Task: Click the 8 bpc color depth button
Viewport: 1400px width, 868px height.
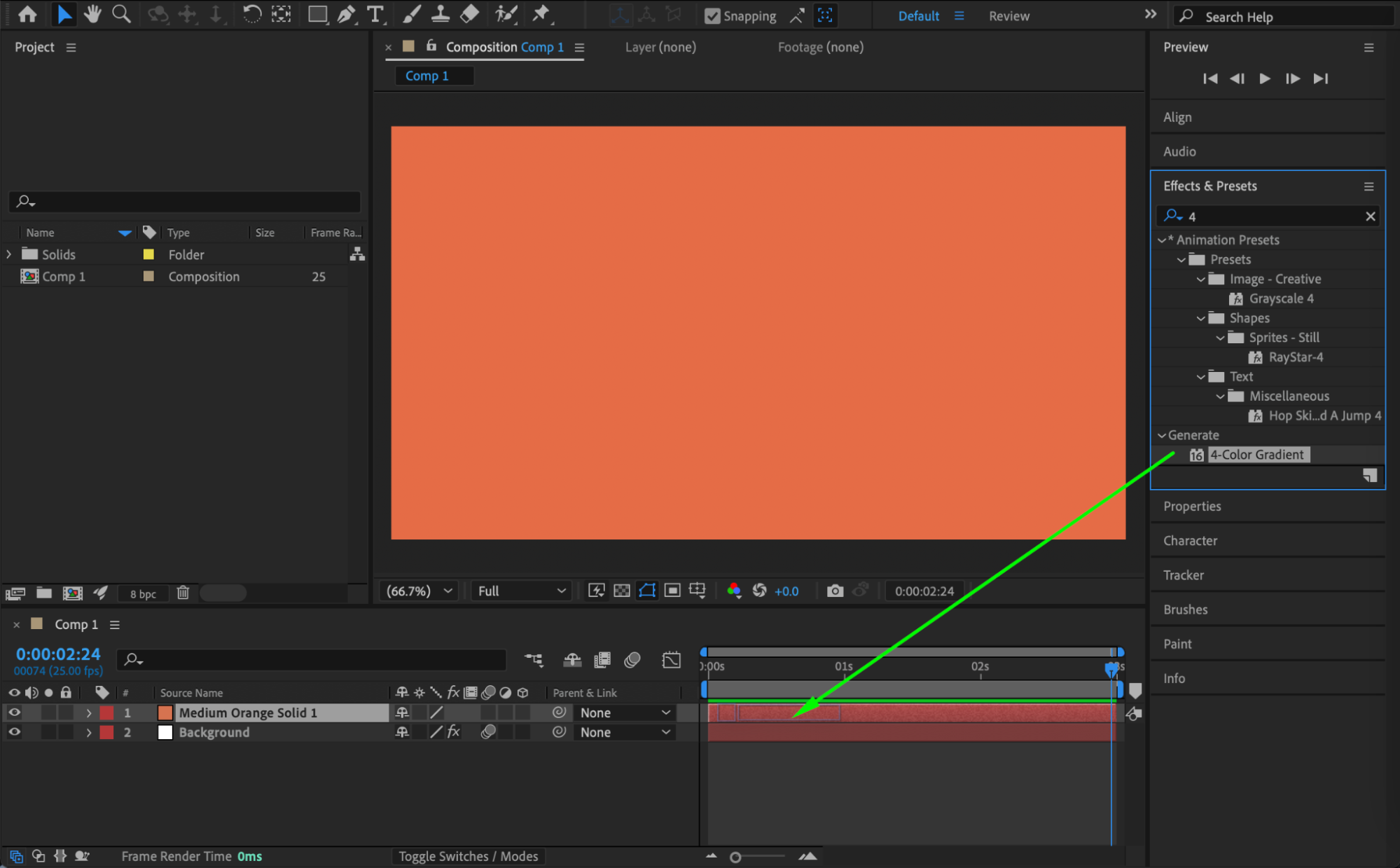Action: pos(143,593)
